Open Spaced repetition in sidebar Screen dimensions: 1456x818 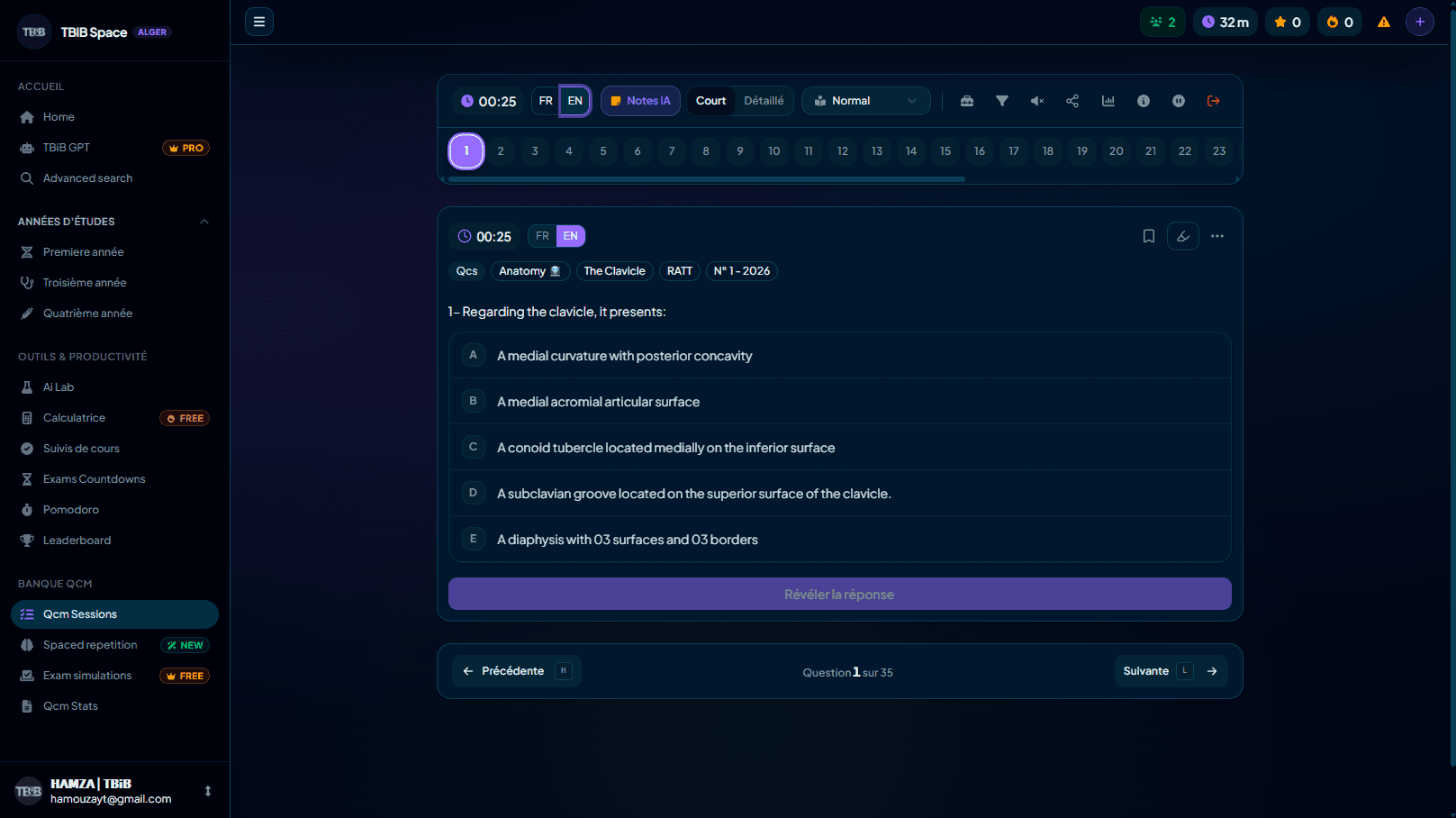[114, 645]
